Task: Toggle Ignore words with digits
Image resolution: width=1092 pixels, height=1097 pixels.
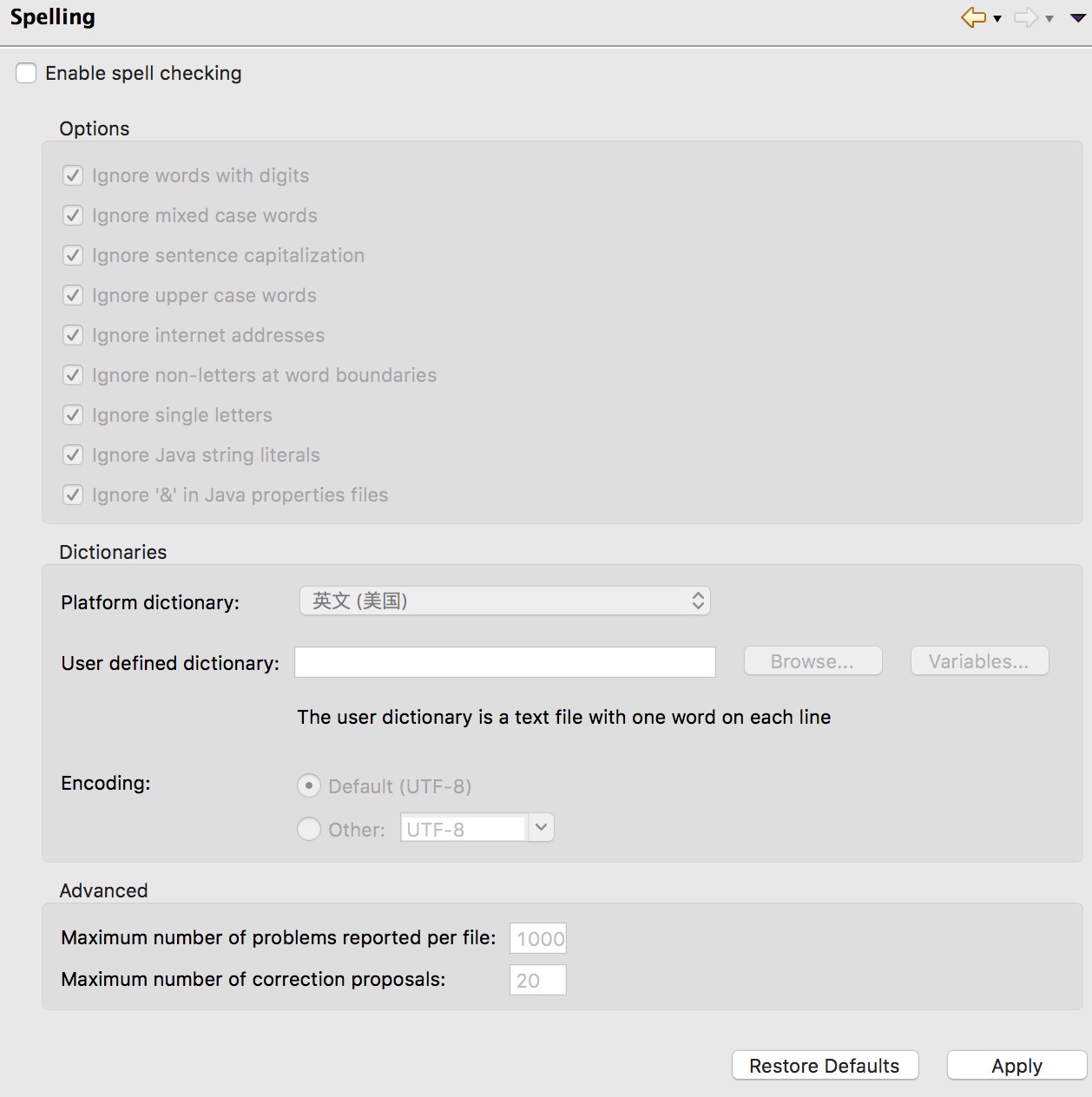Action: (x=73, y=175)
